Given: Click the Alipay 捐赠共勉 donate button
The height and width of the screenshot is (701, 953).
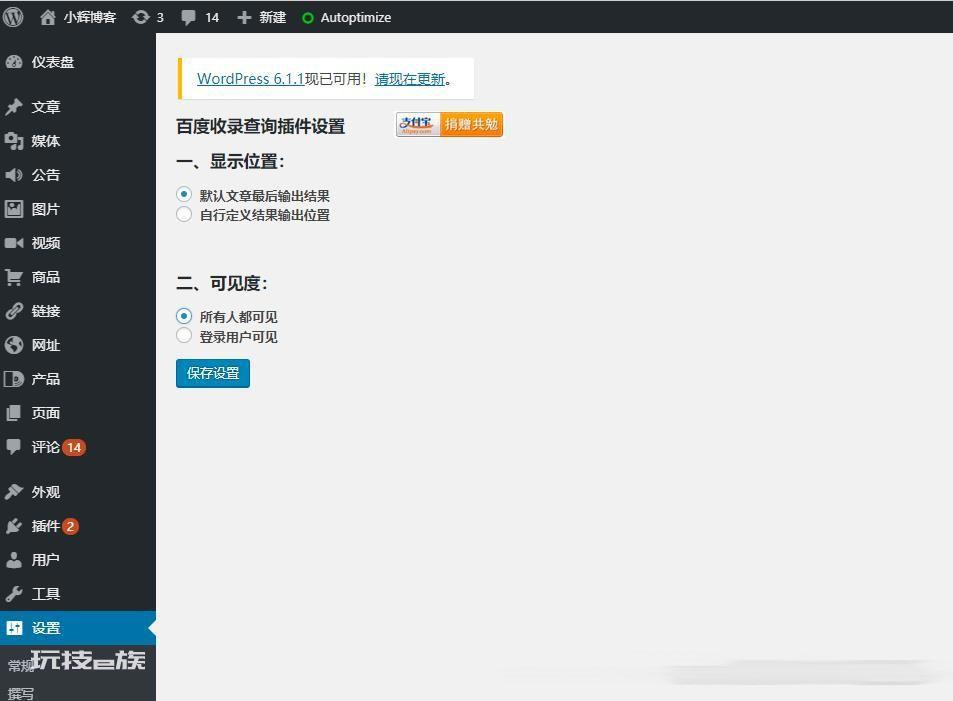Looking at the screenshot, I should 449,125.
